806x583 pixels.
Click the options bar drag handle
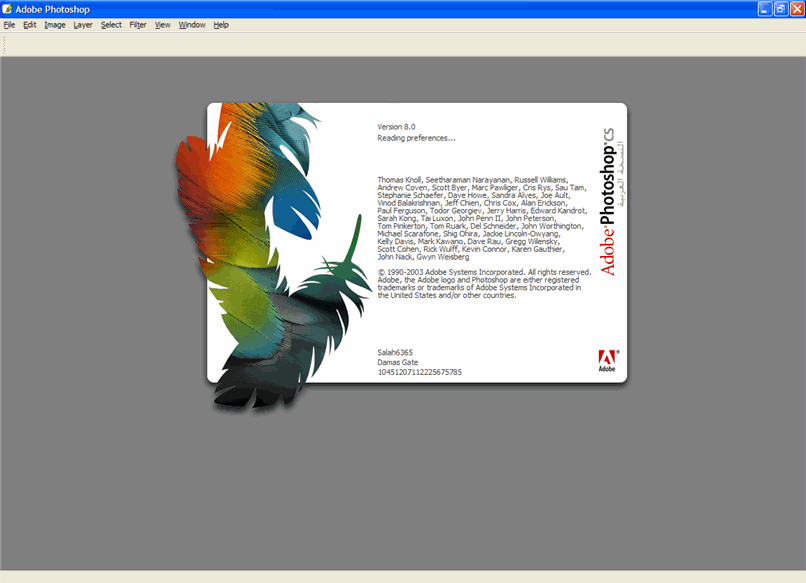point(5,45)
